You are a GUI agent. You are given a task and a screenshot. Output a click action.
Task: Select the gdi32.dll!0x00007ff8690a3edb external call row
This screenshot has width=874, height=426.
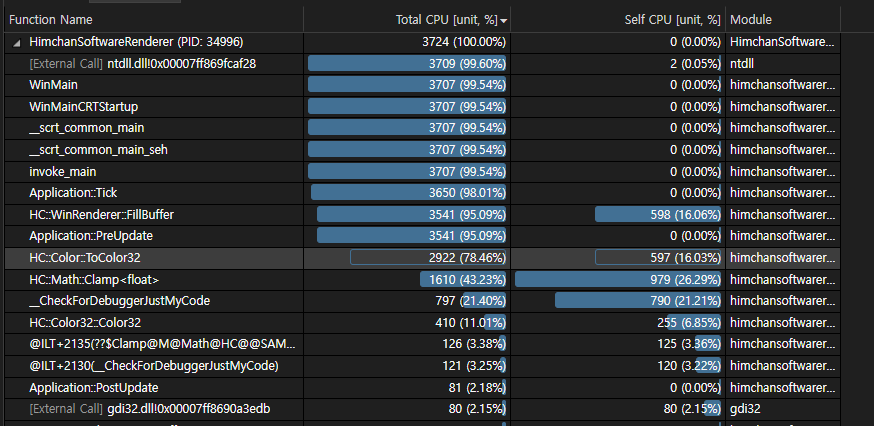(x=423, y=409)
